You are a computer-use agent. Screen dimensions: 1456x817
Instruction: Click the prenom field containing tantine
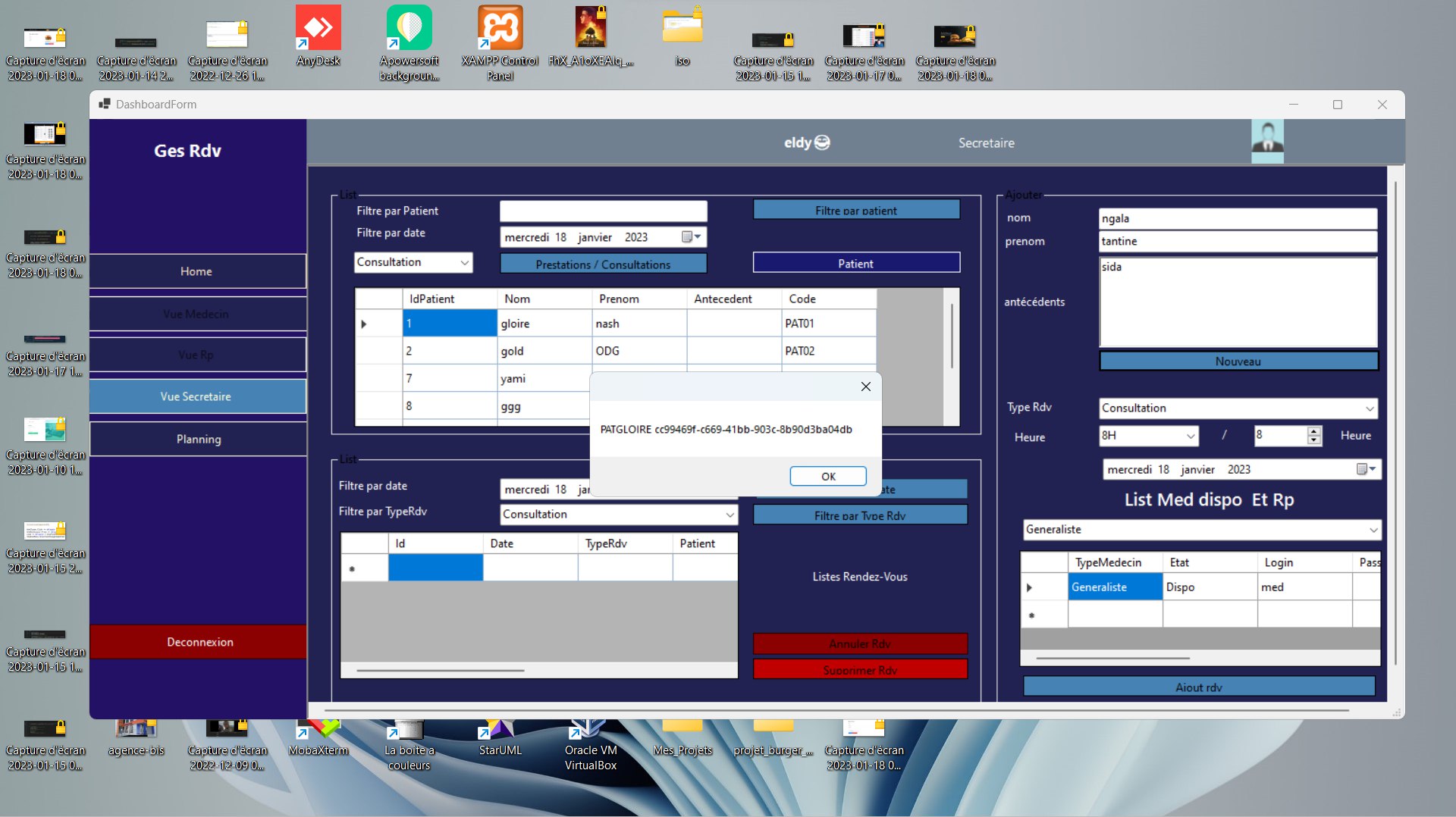(x=1238, y=241)
